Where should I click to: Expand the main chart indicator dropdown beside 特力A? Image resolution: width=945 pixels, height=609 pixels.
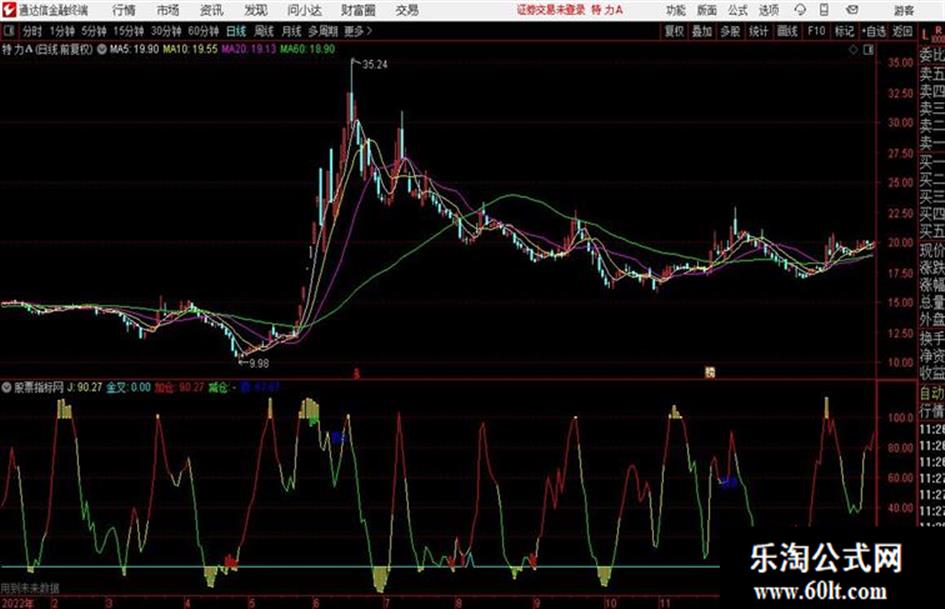click(x=101, y=49)
